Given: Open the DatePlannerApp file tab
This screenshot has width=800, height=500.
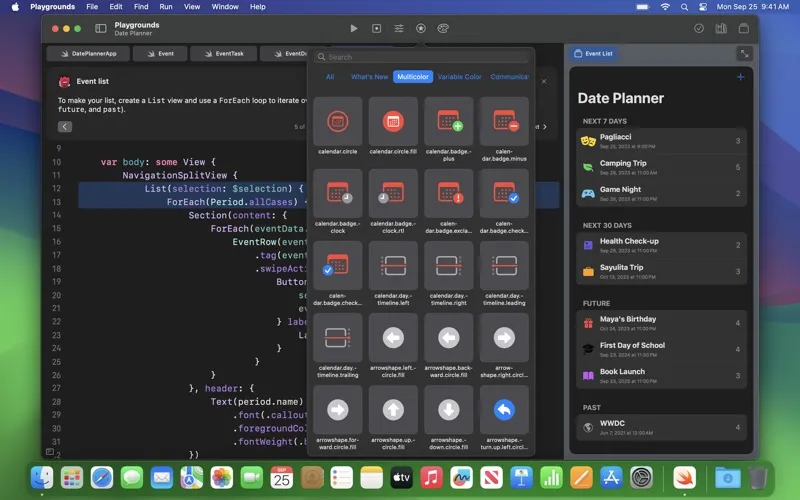Looking at the screenshot, I should [88, 54].
